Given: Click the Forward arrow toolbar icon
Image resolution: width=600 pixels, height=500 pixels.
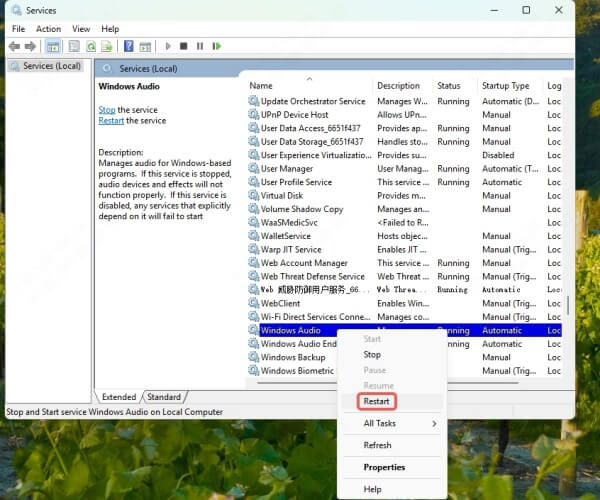Looking at the screenshot, I should [30, 46].
